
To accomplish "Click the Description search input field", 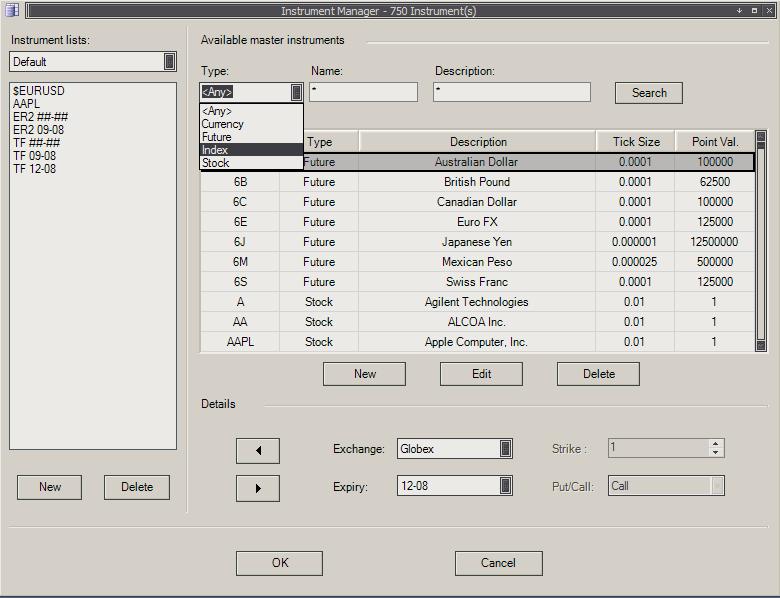I will point(511,92).
